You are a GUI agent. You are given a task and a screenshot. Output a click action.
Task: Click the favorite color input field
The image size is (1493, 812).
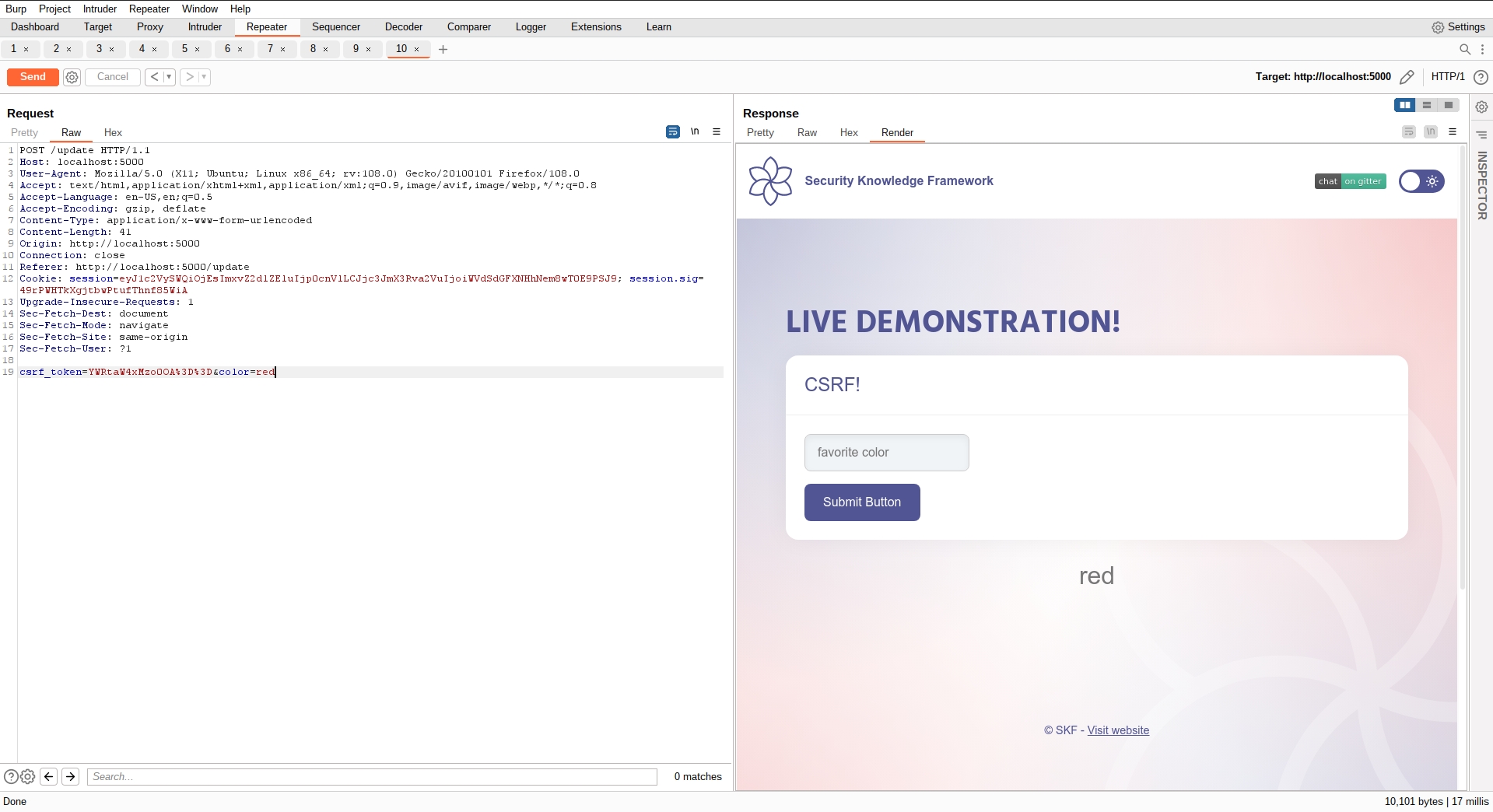coord(886,453)
